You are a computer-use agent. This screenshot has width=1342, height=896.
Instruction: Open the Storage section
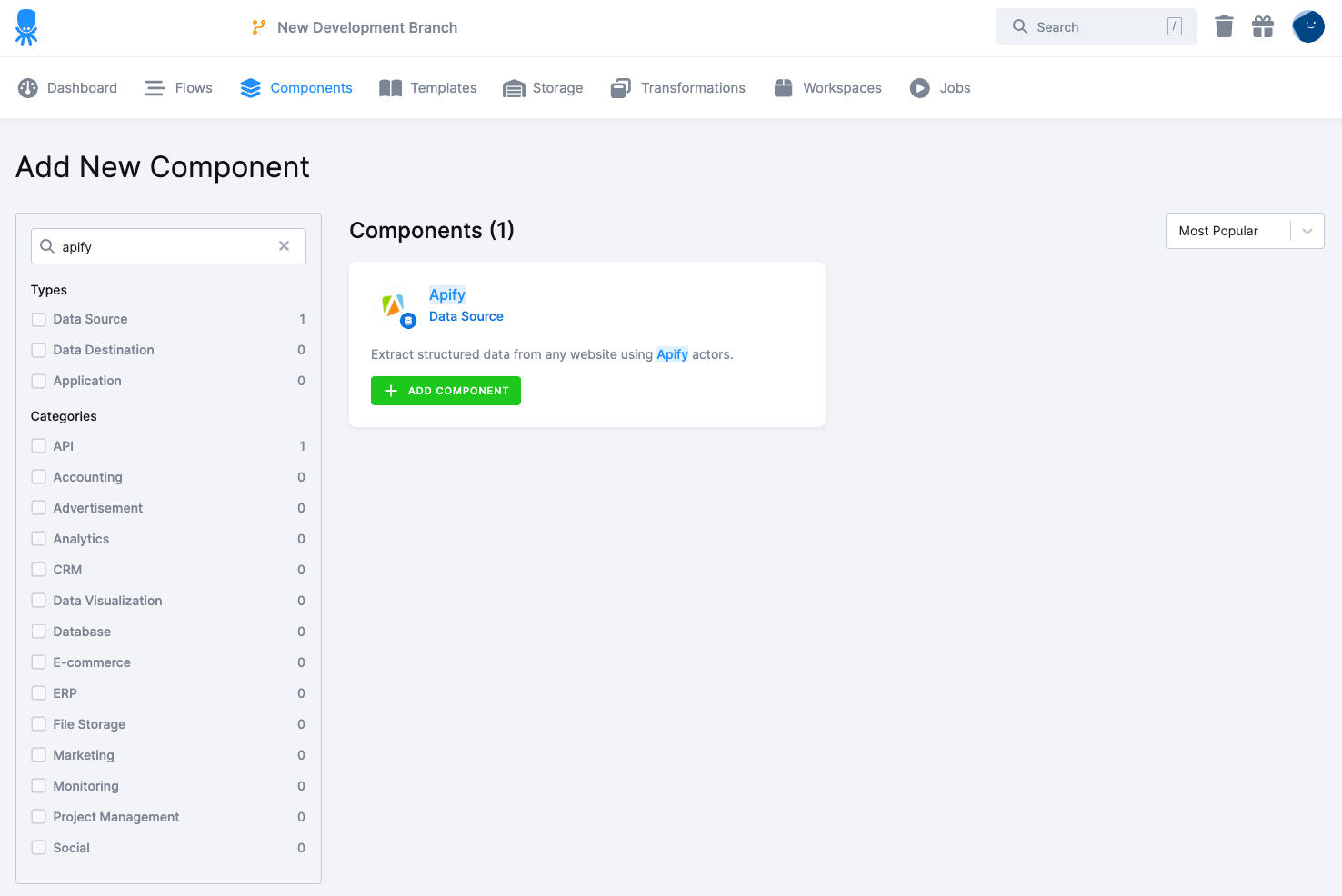point(543,87)
